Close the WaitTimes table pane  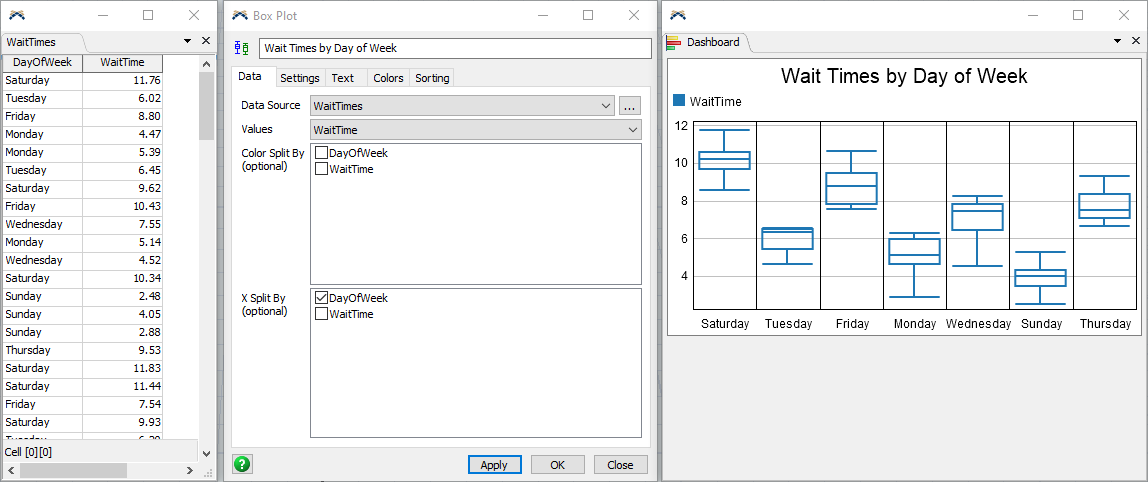(x=206, y=41)
